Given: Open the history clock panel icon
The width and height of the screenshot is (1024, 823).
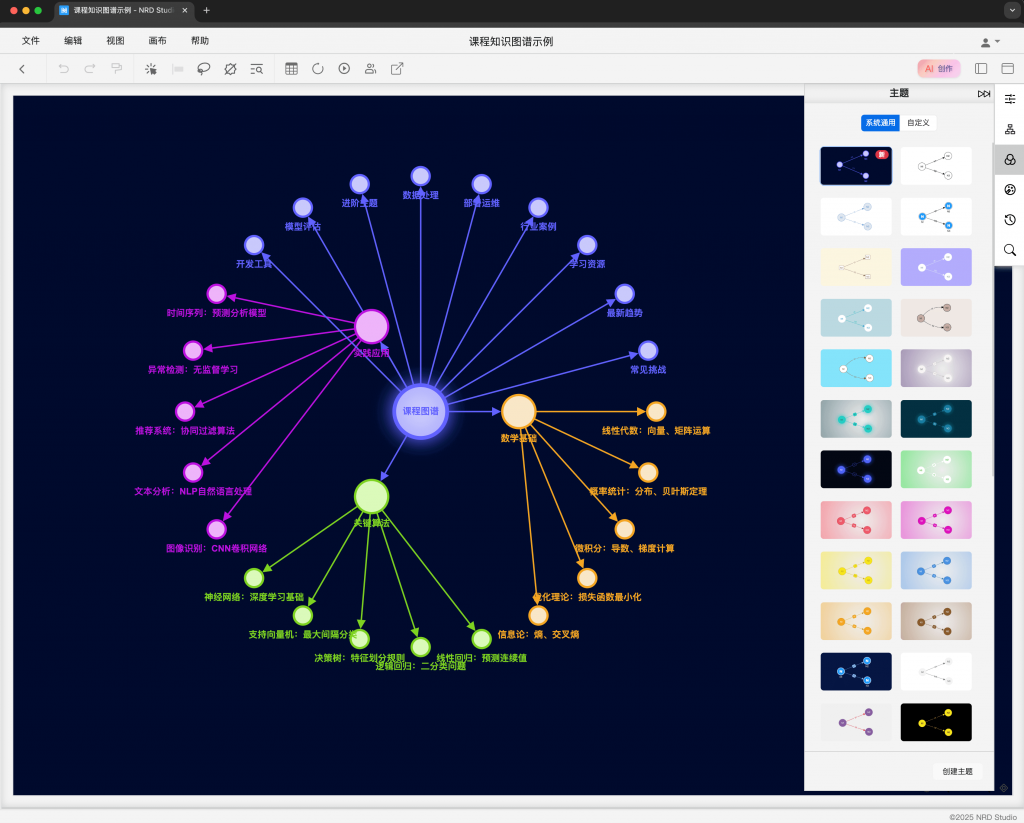Looking at the screenshot, I should pyautogui.click(x=1009, y=220).
